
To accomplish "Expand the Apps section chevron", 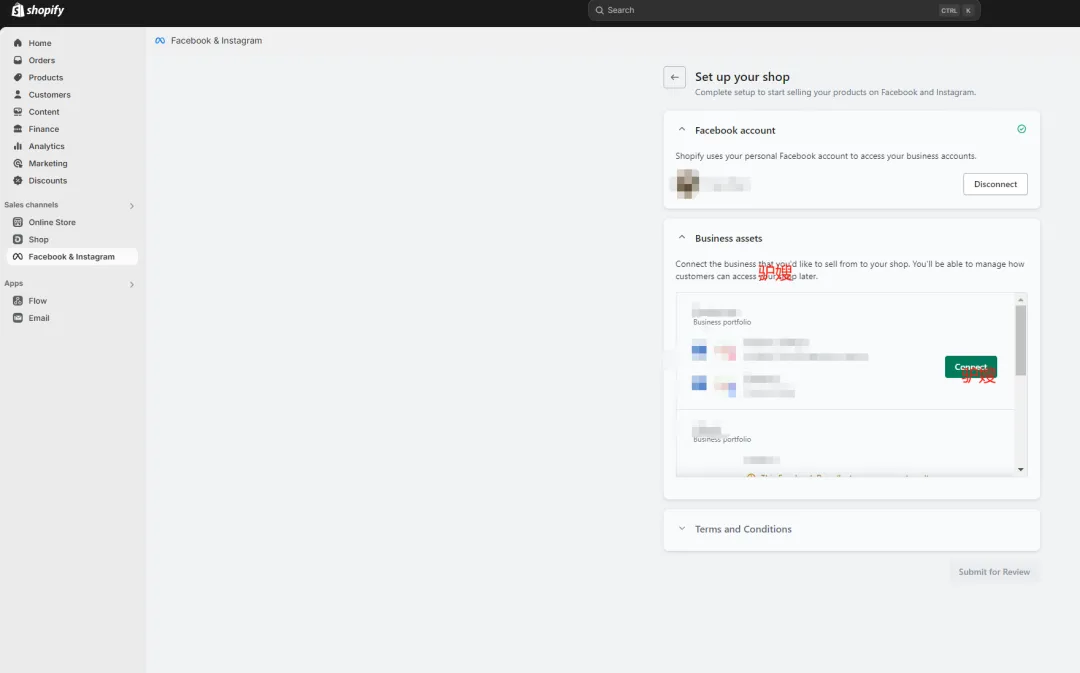I will [x=132, y=284].
